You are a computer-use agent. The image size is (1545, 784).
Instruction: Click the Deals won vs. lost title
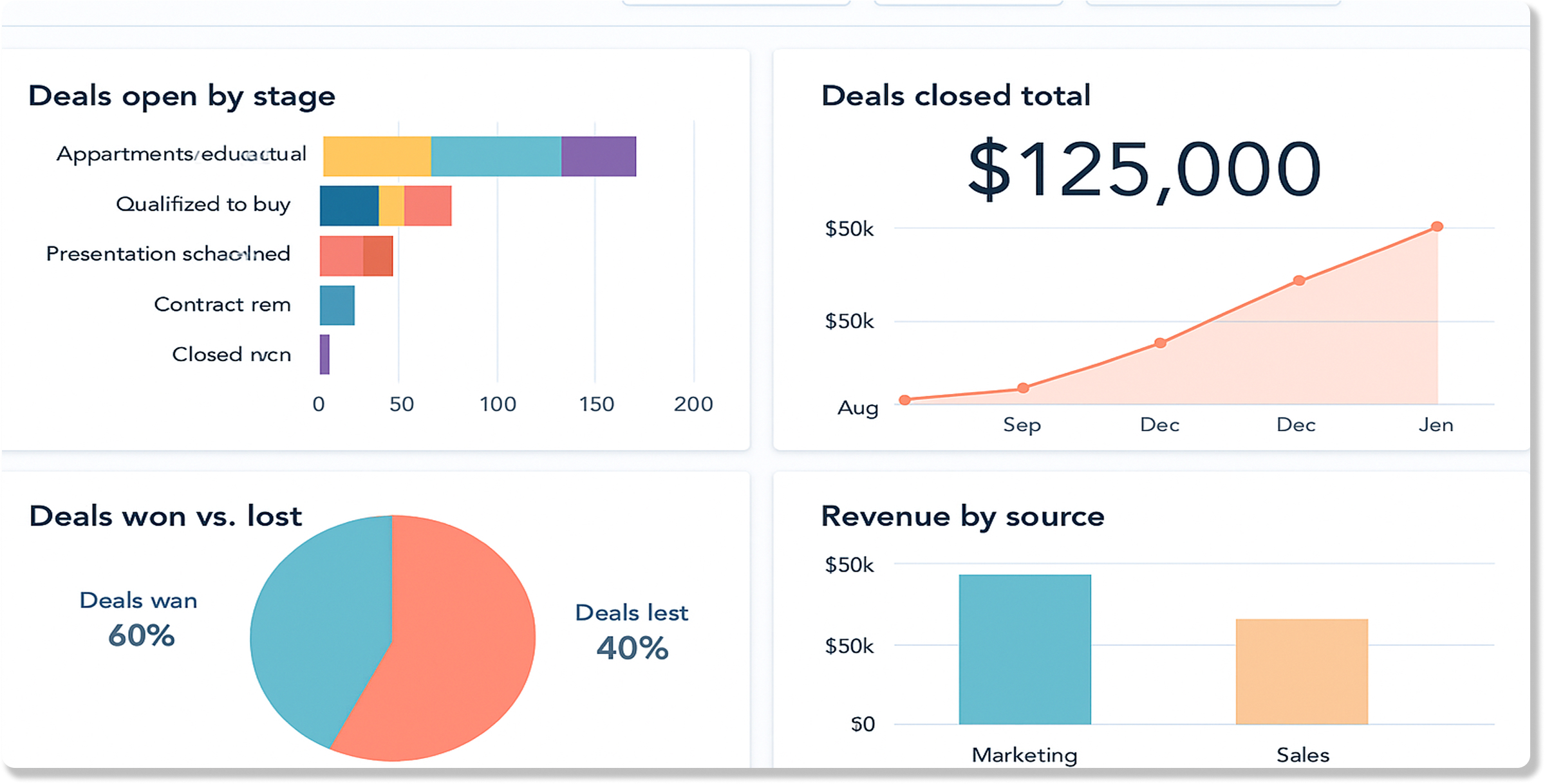(x=165, y=516)
